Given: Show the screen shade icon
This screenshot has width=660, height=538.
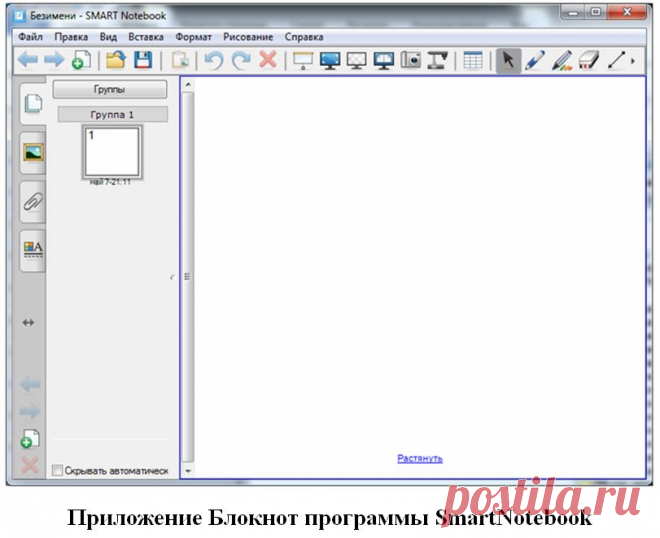Looking at the screenshot, I should click(x=303, y=60).
